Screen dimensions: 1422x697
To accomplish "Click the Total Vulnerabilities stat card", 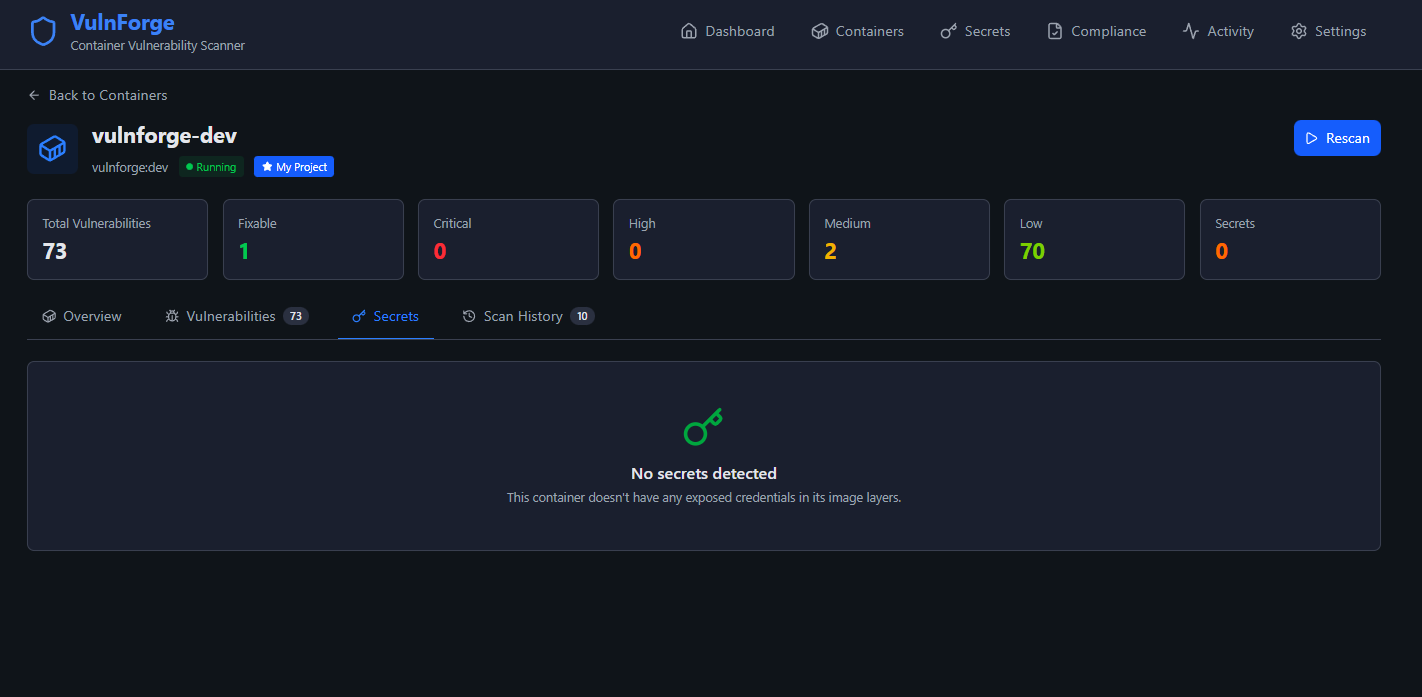I will tap(117, 239).
